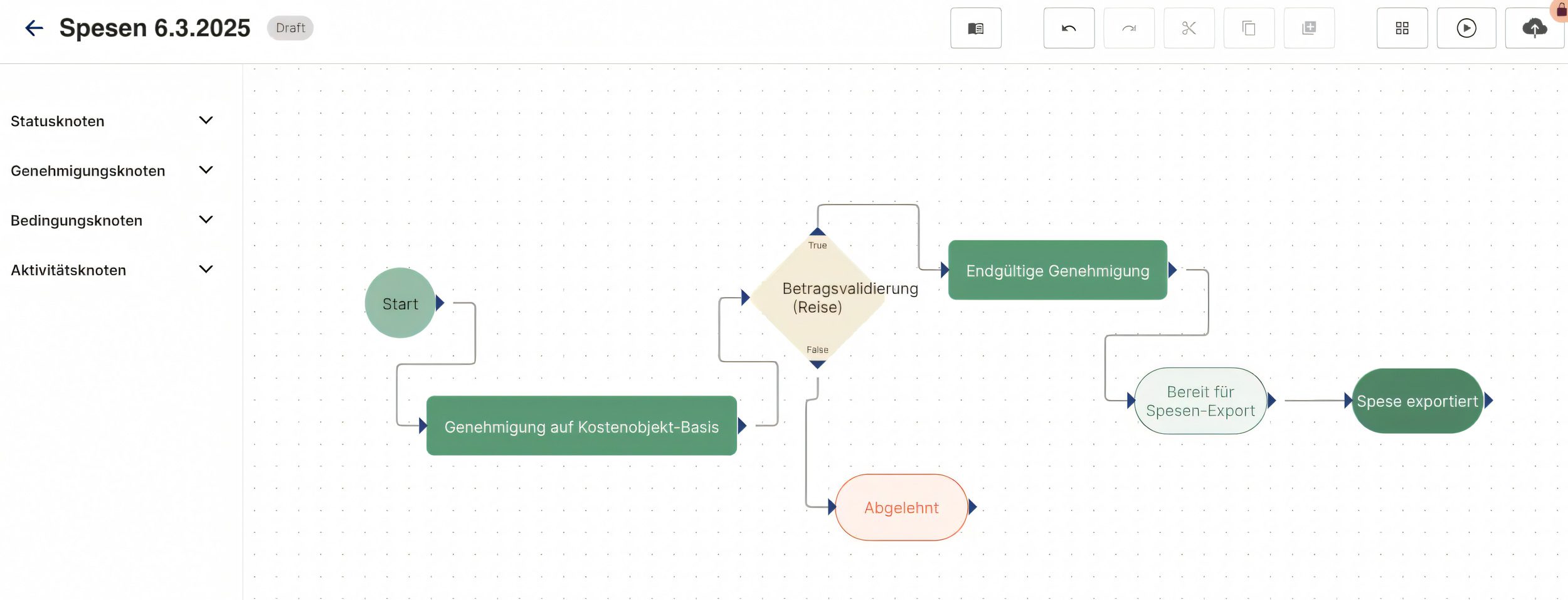Screen dimensions: 1568x600
Task: Click the undo arrow in toolbar
Action: (x=1069, y=28)
